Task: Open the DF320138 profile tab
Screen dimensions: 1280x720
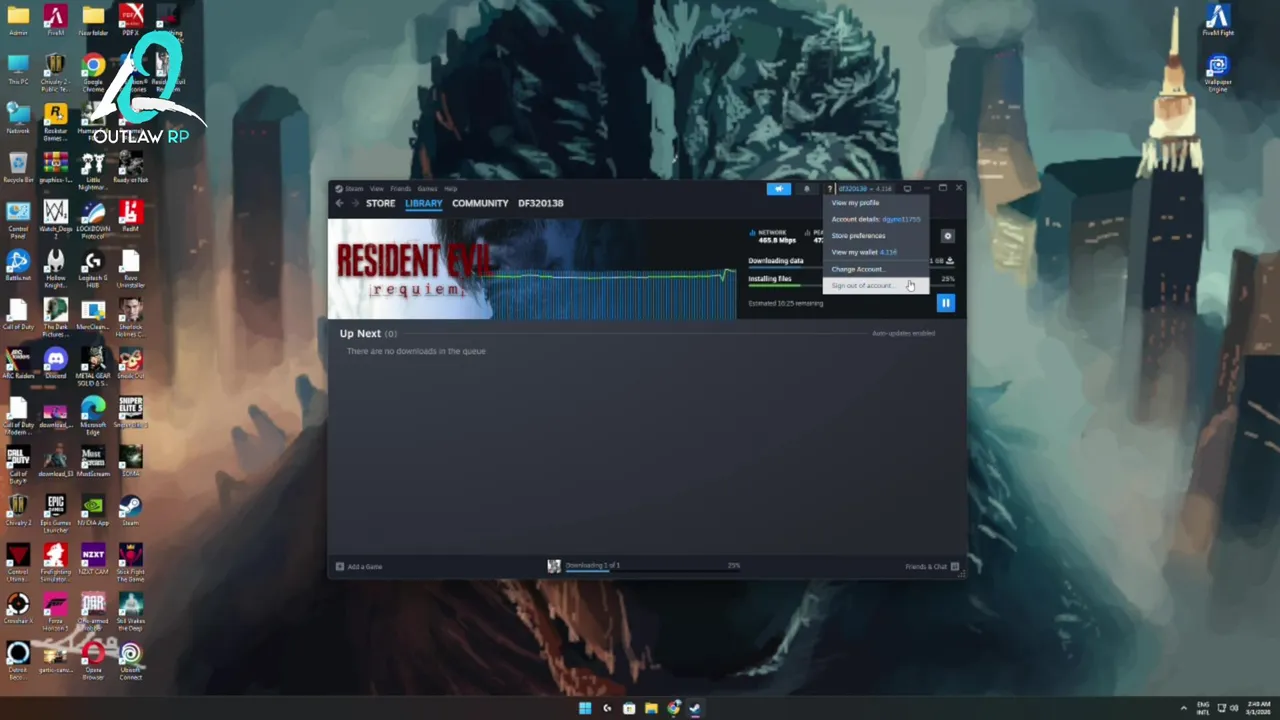Action: pos(540,203)
